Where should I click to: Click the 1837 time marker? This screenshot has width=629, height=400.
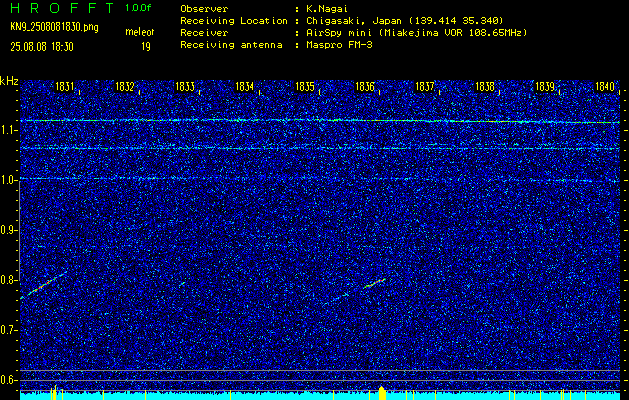(424, 87)
